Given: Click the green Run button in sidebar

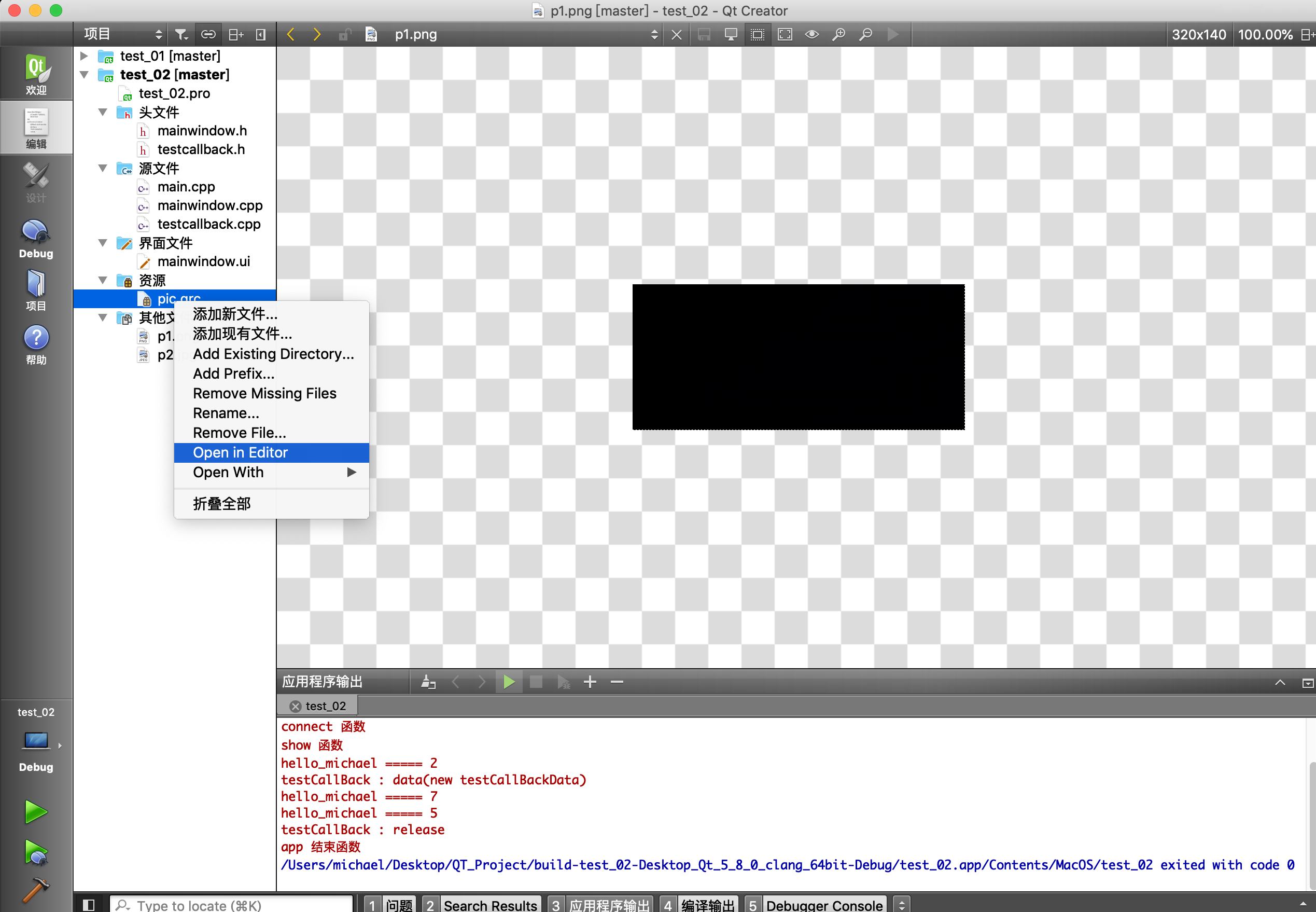Looking at the screenshot, I should 36,811.
